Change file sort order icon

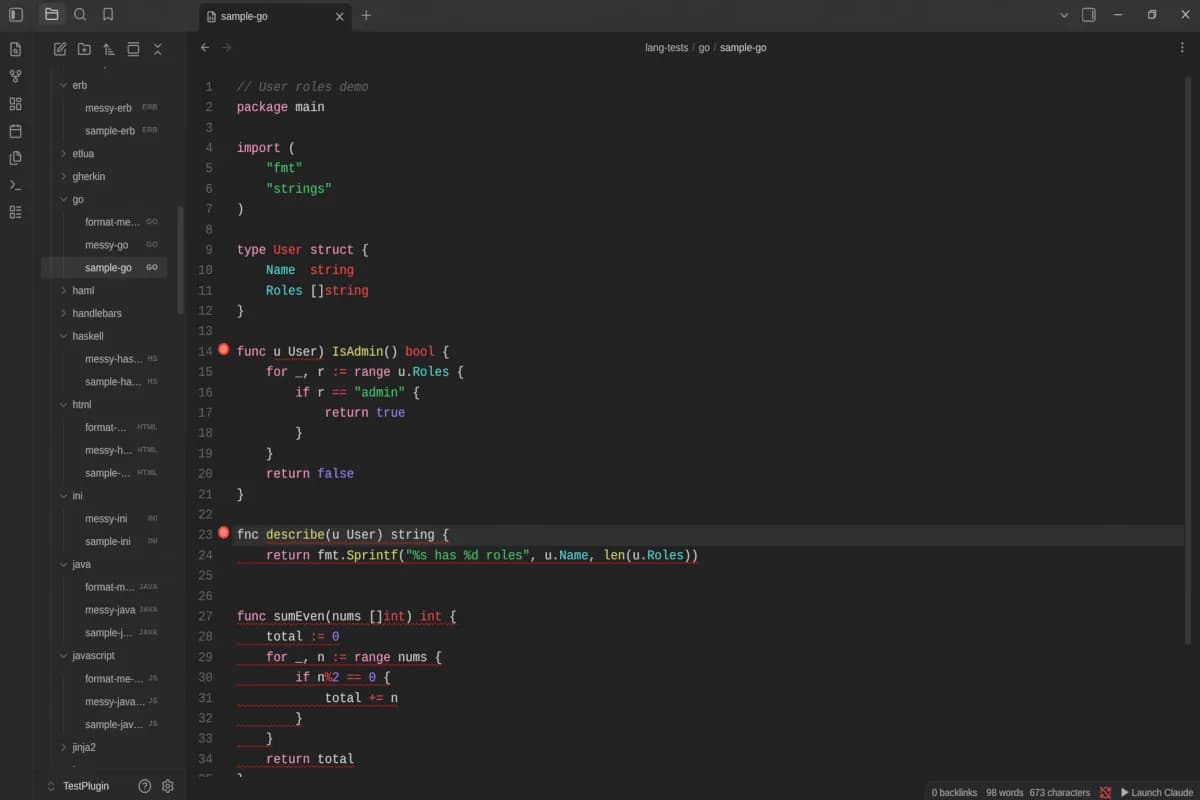(x=109, y=49)
